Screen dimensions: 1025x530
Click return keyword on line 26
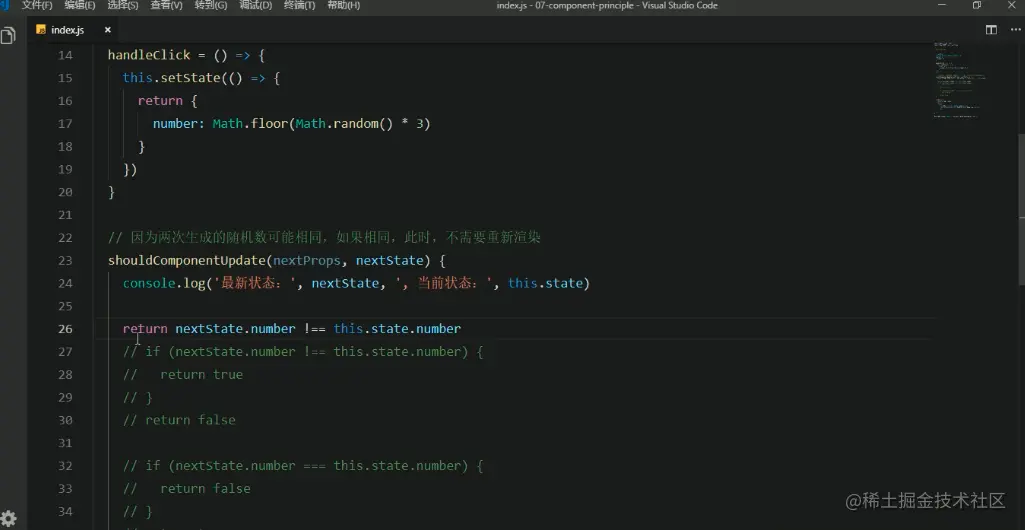click(145, 329)
